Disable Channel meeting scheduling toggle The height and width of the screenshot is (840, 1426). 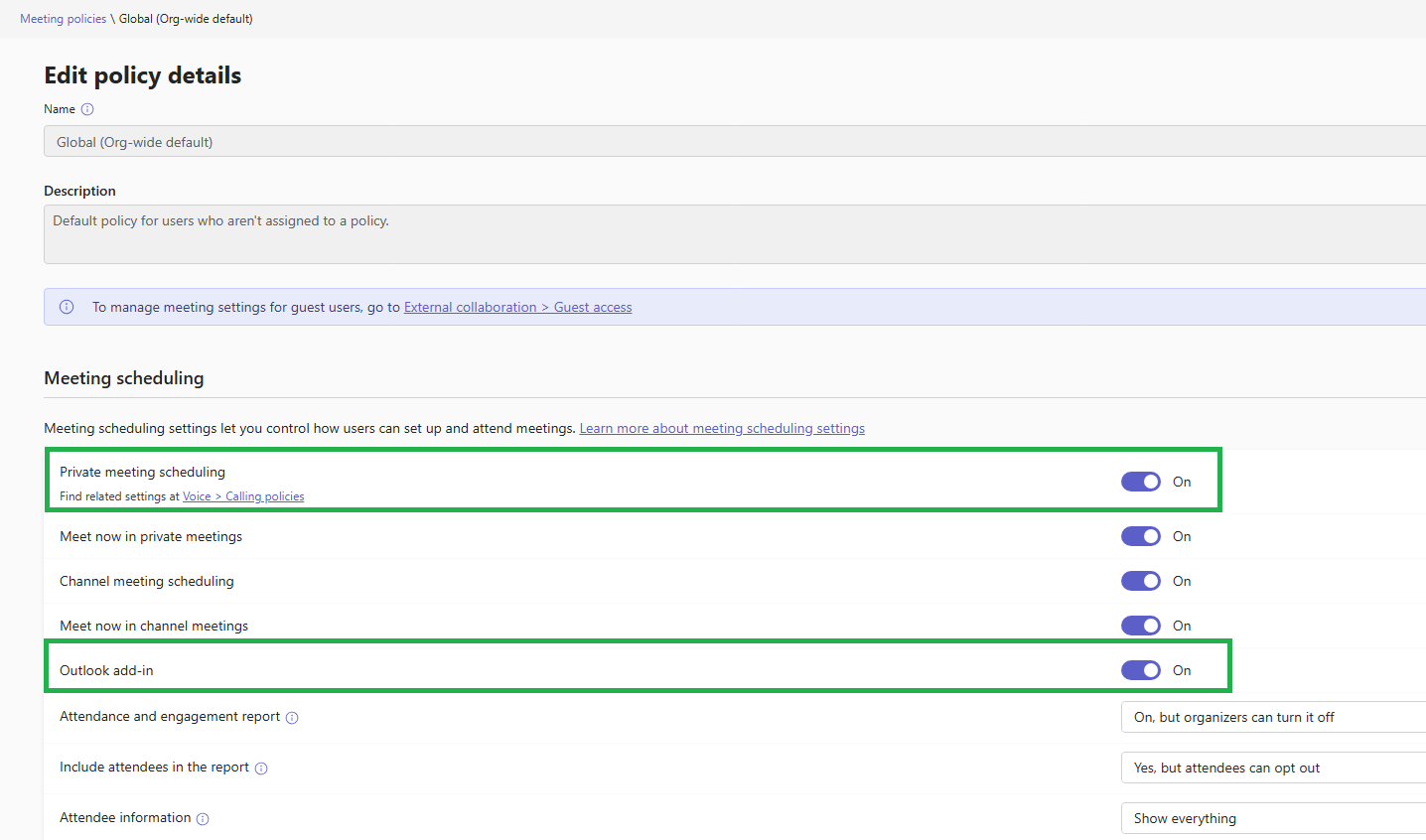tap(1141, 581)
